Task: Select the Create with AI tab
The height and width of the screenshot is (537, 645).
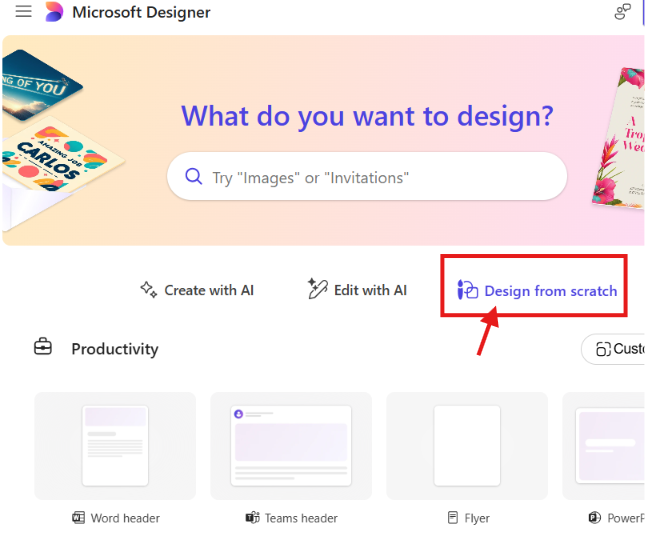Action: click(197, 290)
